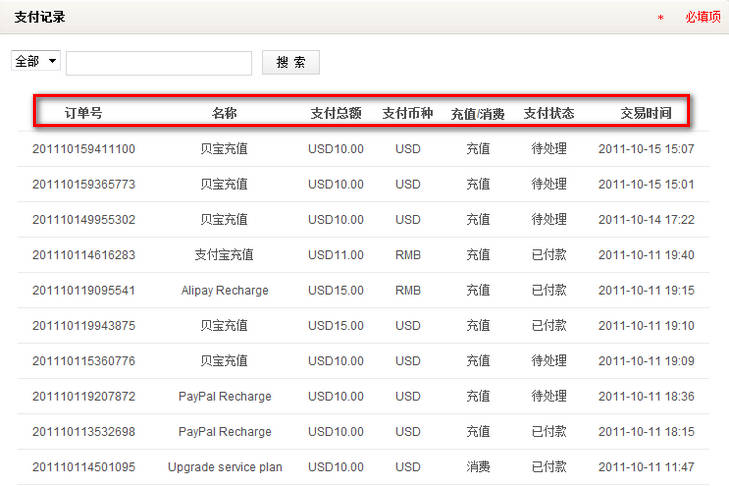
Task: Click the 交易时间 column header
Action: (646, 113)
